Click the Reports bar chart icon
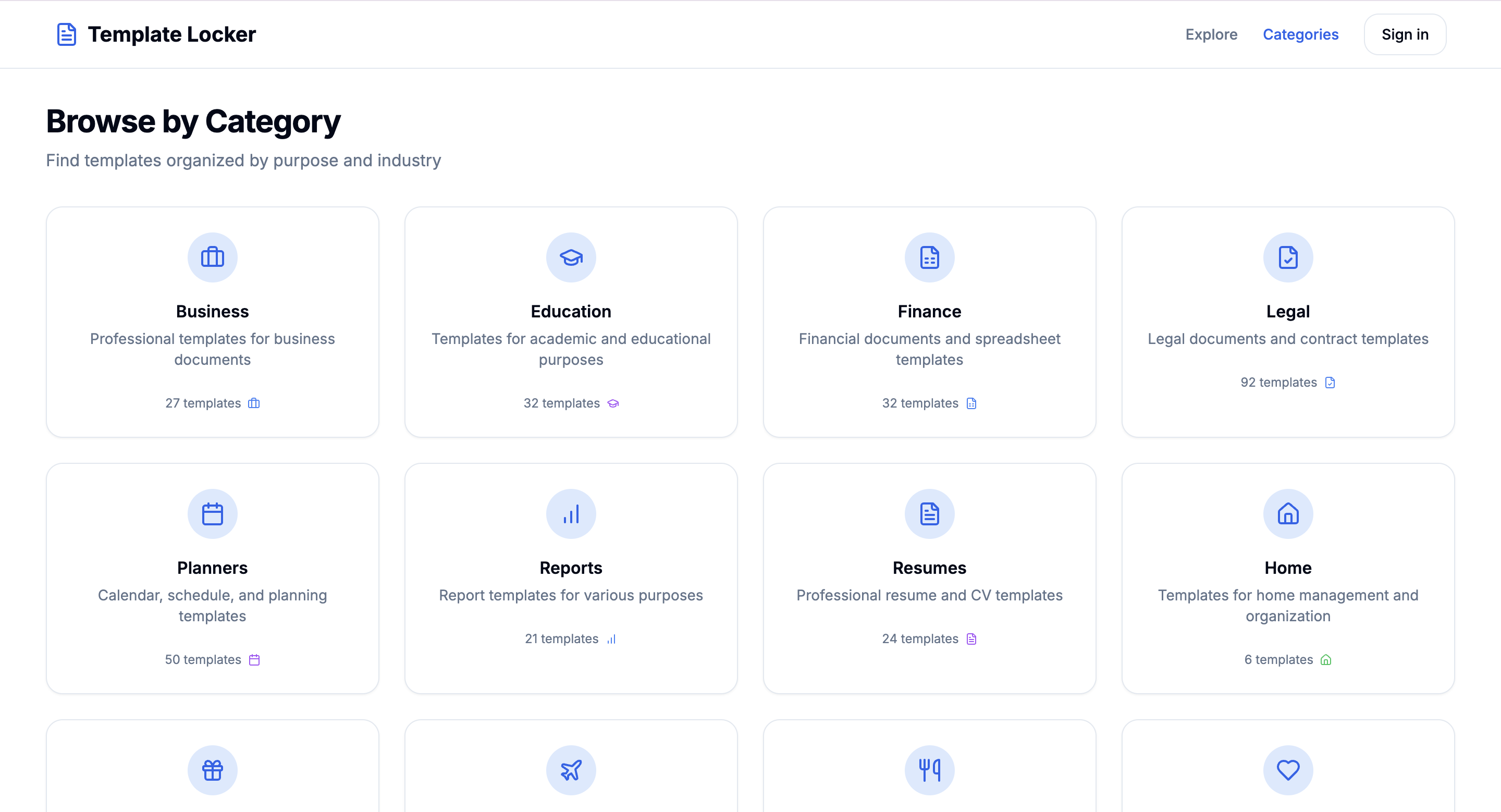The image size is (1501, 812). point(571,513)
